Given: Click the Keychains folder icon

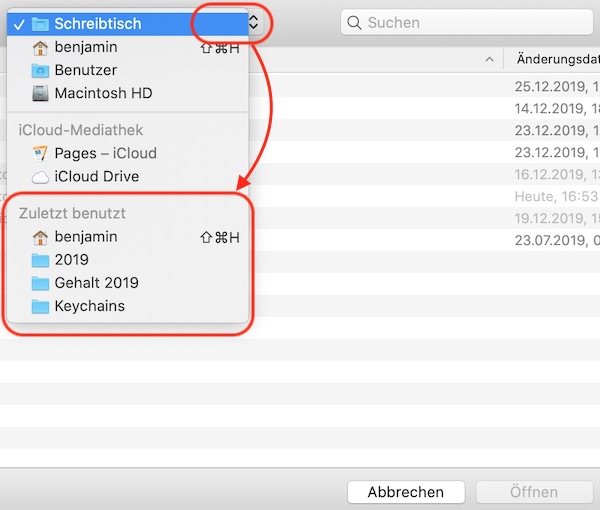Looking at the screenshot, I should pyautogui.click(x=40, y=306).
